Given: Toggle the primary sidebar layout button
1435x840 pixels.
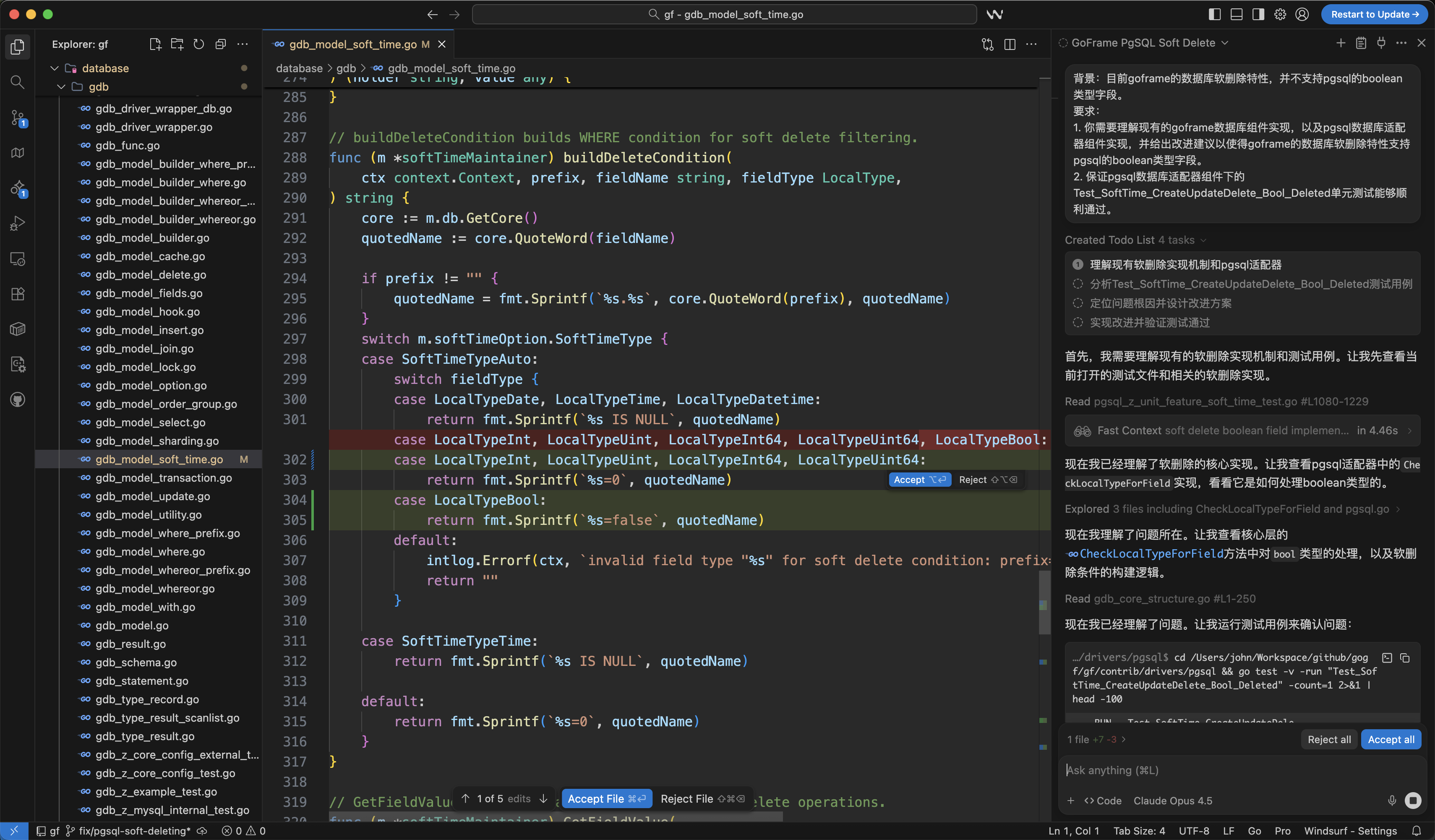Looking at the screenshot, I should 1214,15.
